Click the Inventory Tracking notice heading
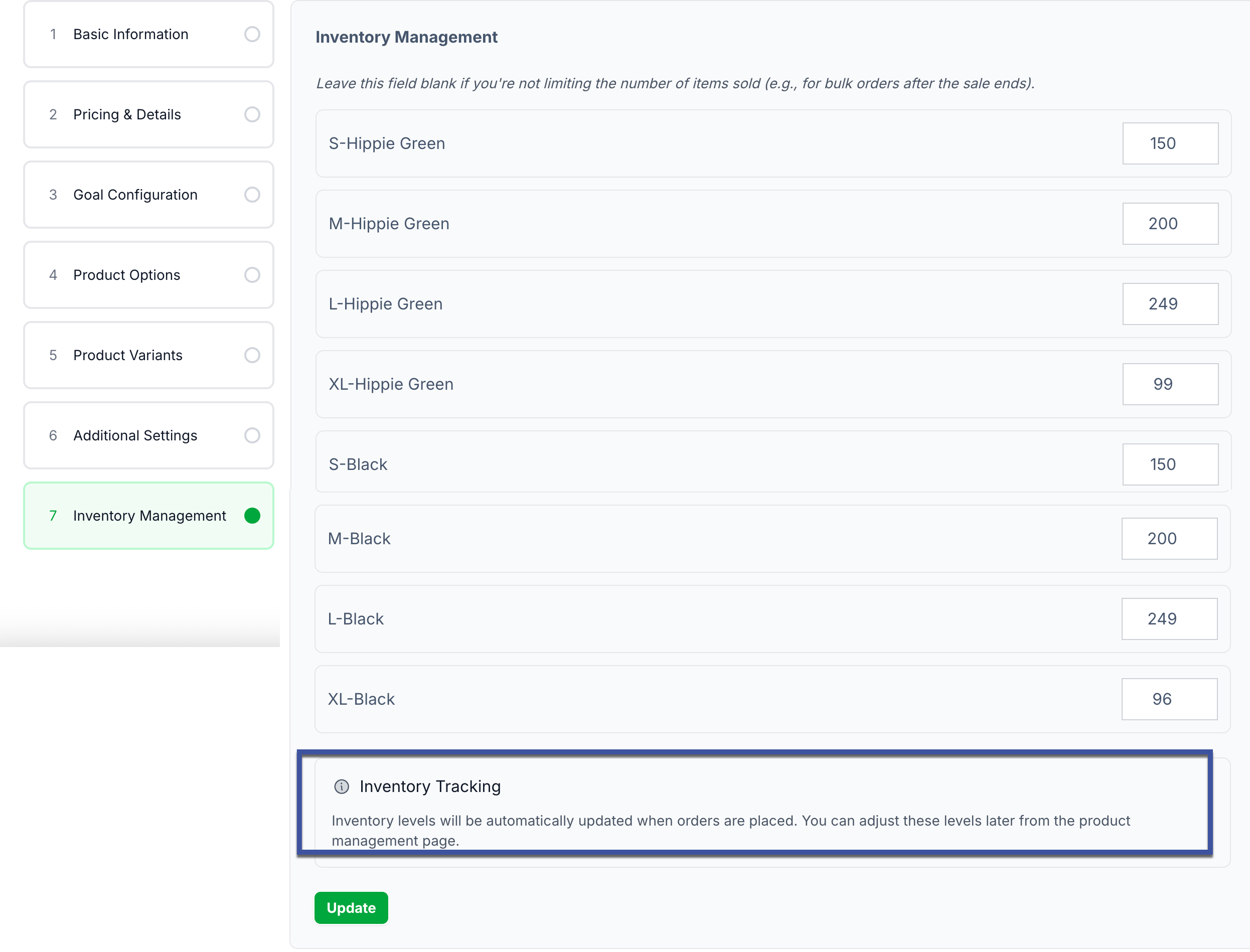The height and width of the screenshot is (952, 1250). tap(430, 786)
